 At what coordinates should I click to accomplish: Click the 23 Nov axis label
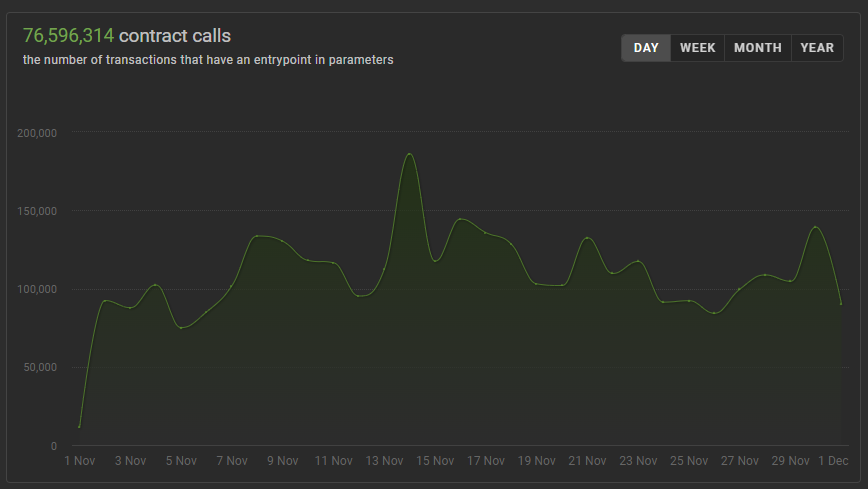[638, 461]
